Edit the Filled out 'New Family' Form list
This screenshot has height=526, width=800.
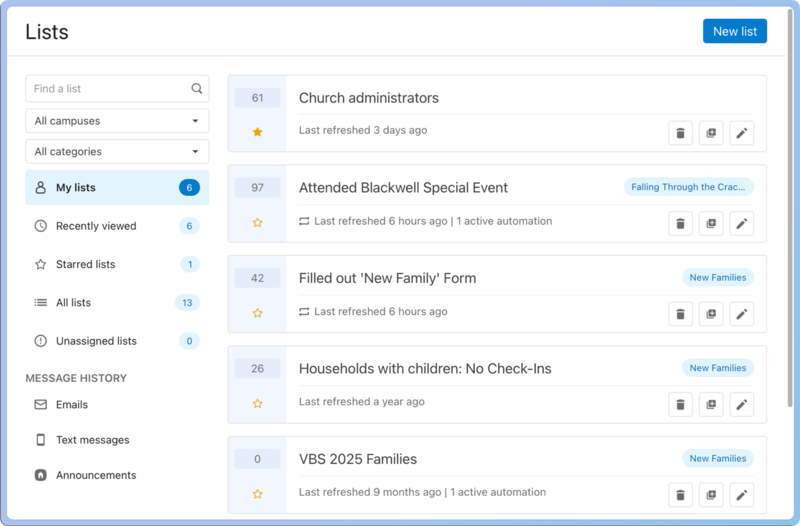click(741, 314)
